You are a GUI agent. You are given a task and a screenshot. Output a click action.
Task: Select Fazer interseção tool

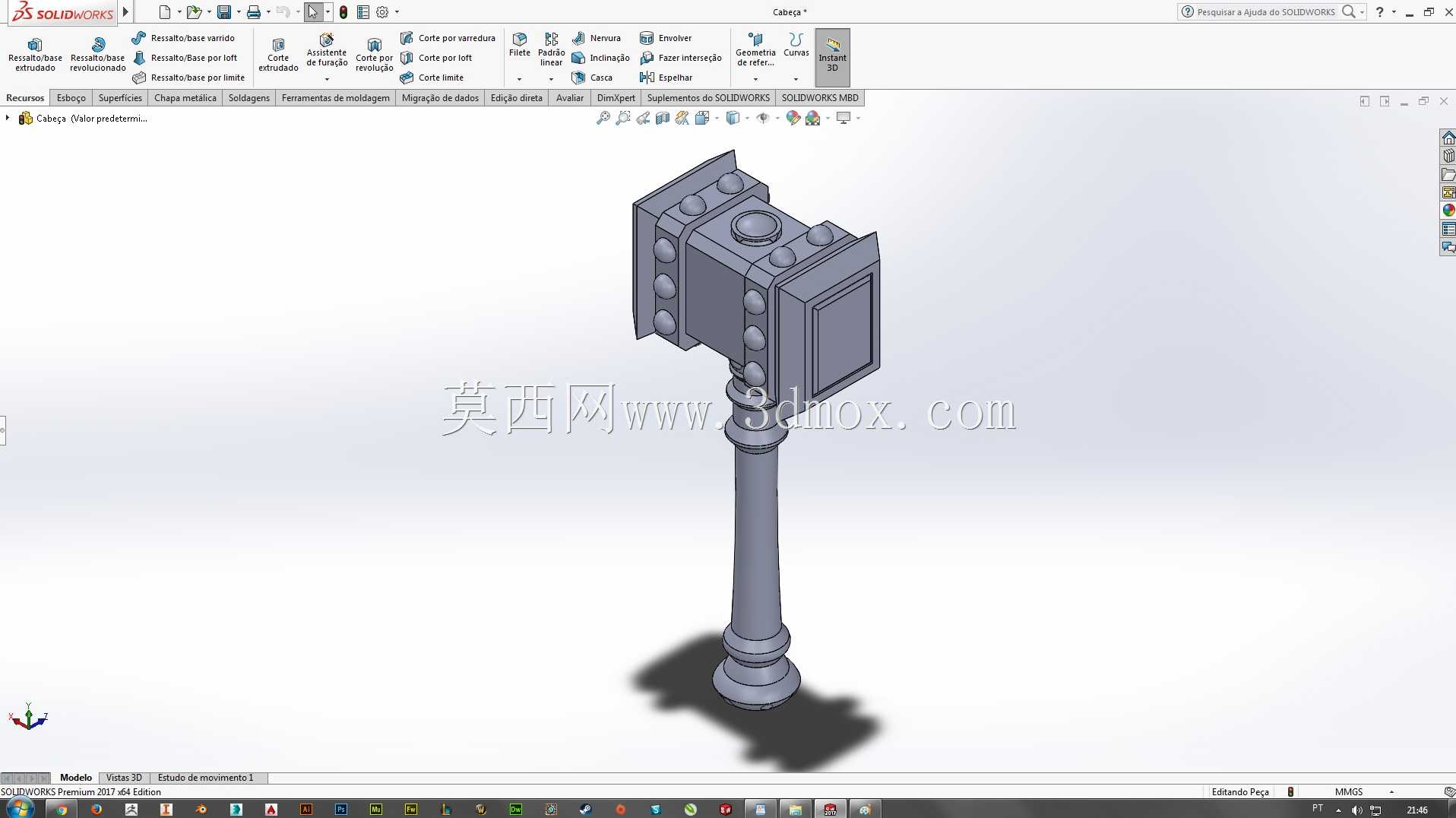click(x=681, y=58)
